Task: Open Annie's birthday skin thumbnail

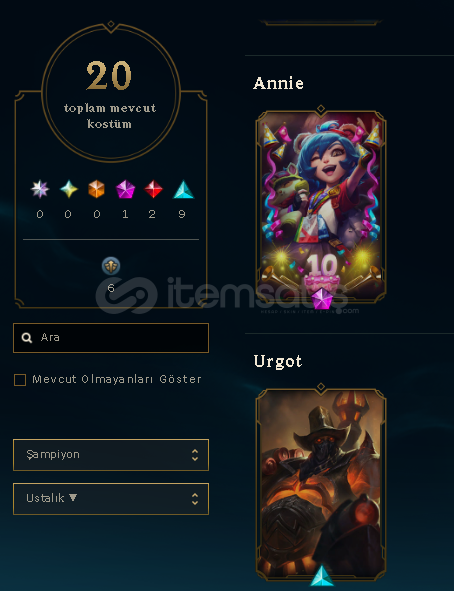Action: pyautogui.click(x=321, y=206)
